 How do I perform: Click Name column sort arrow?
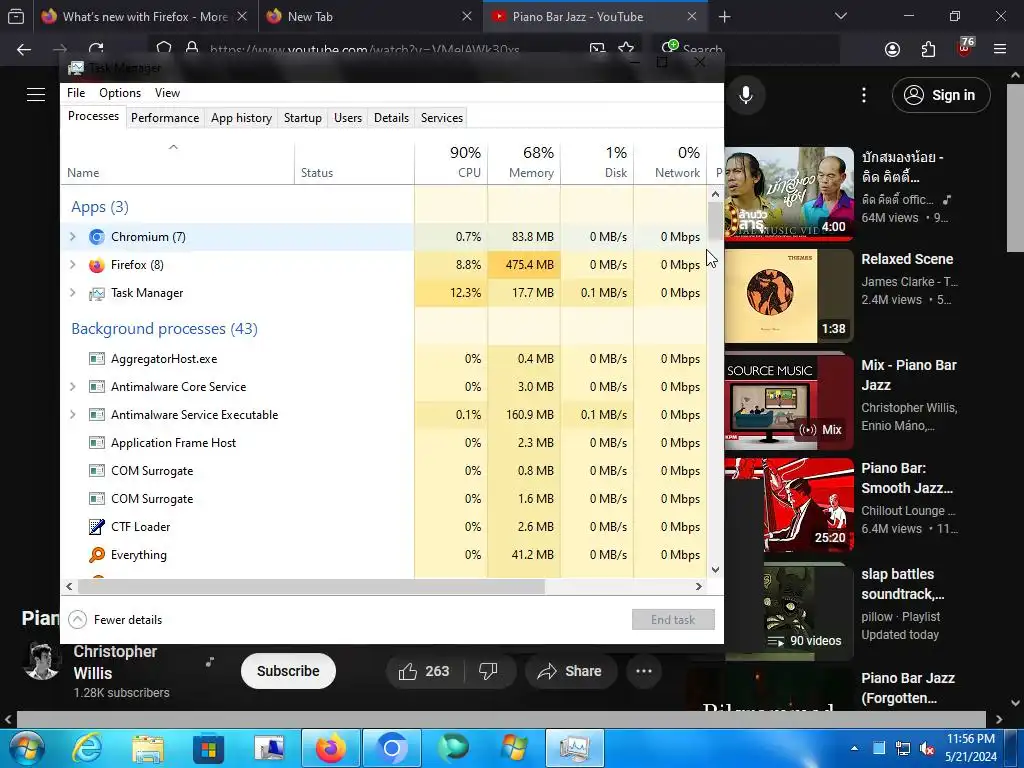pos(173,147)
